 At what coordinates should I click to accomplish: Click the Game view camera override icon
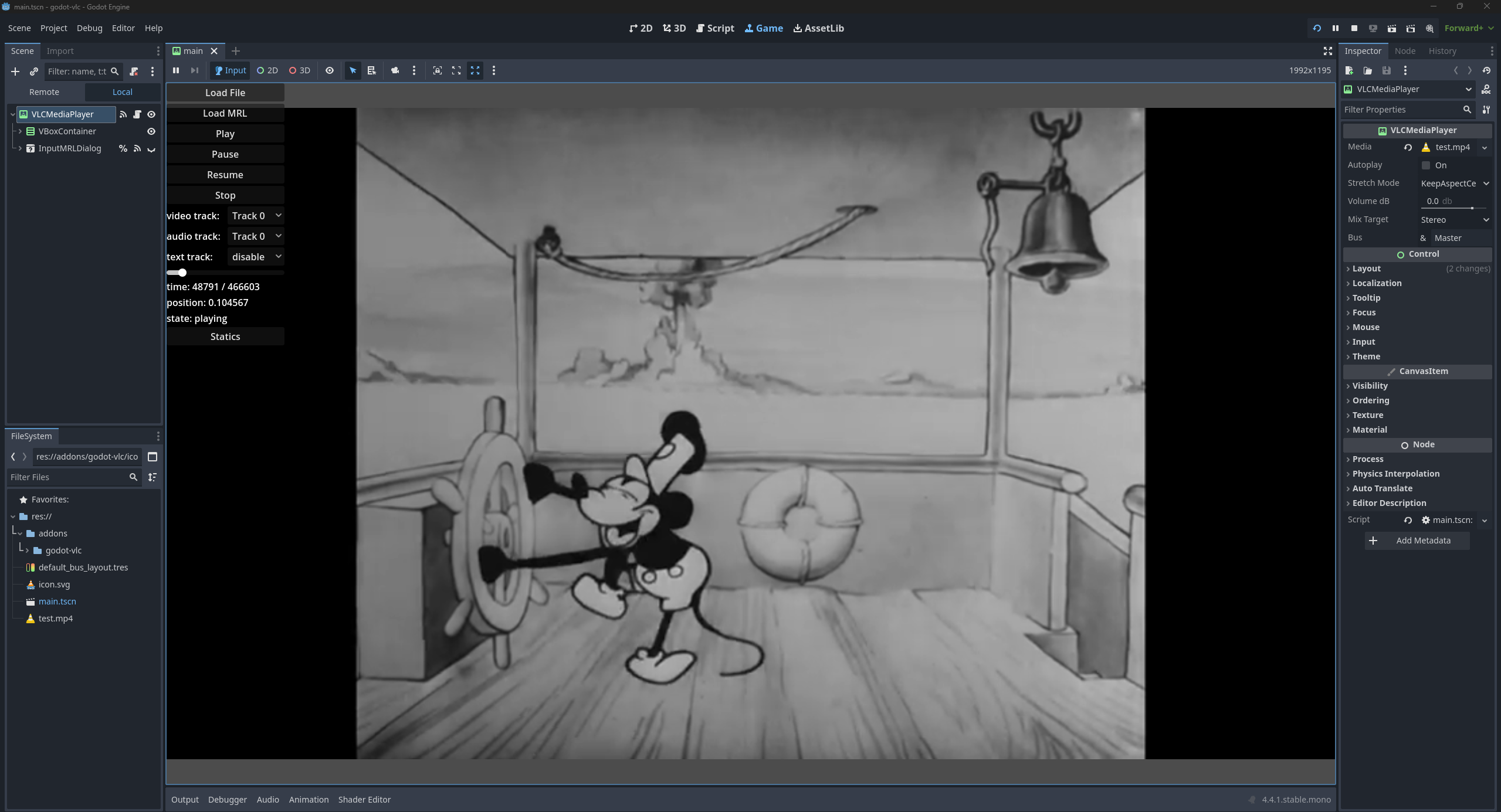[x=395, y=70]
